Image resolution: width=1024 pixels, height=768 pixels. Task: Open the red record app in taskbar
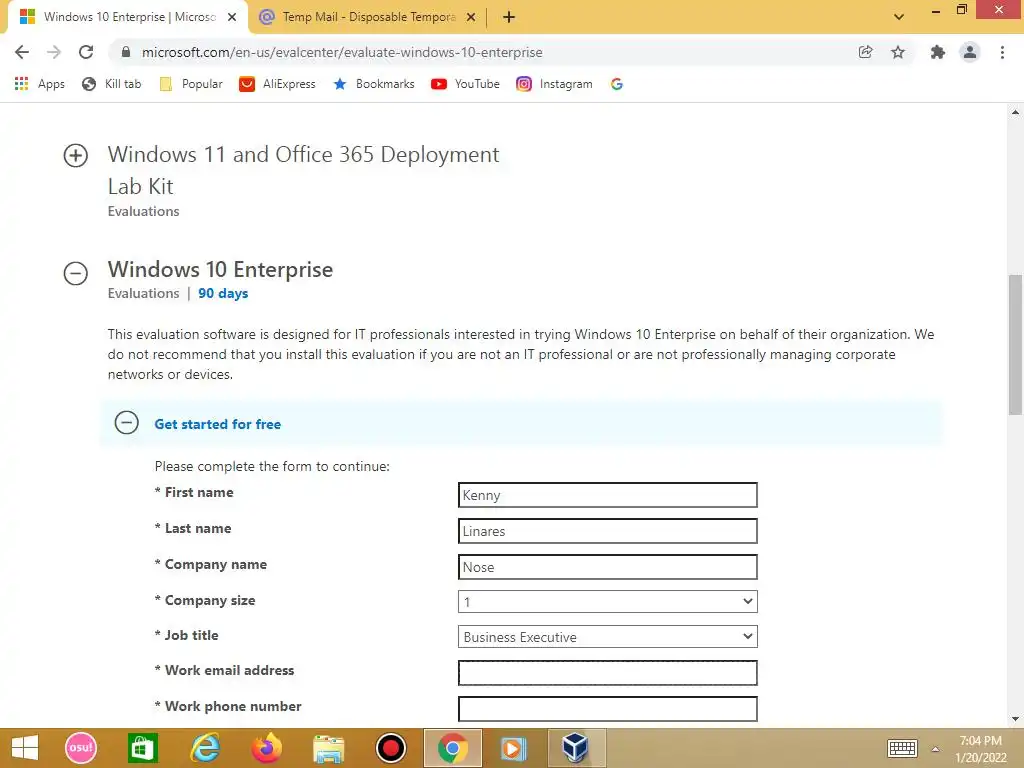coord(391,748)
